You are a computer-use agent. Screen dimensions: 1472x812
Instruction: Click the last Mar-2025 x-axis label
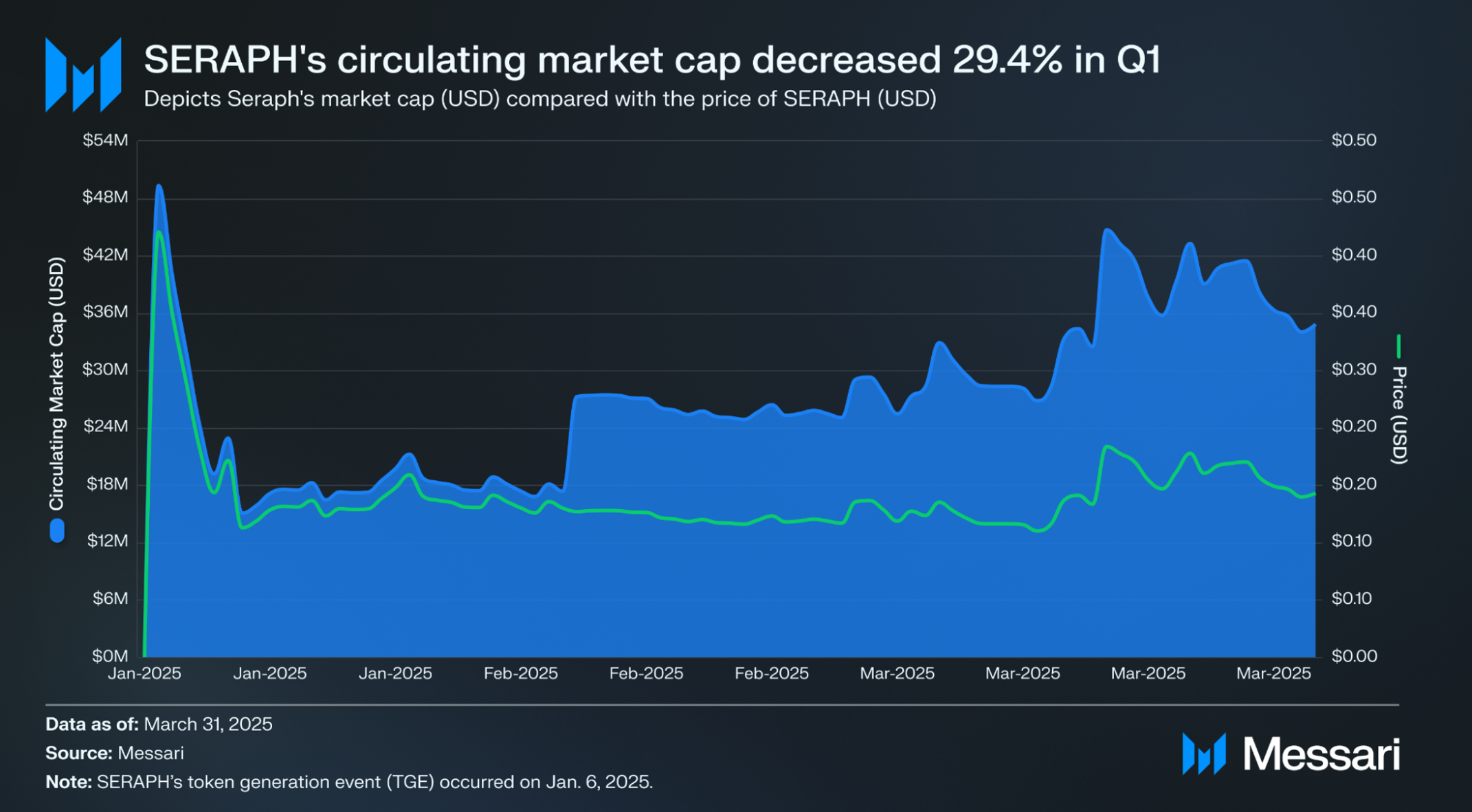pyautogui.click(x=1273, y=673)
